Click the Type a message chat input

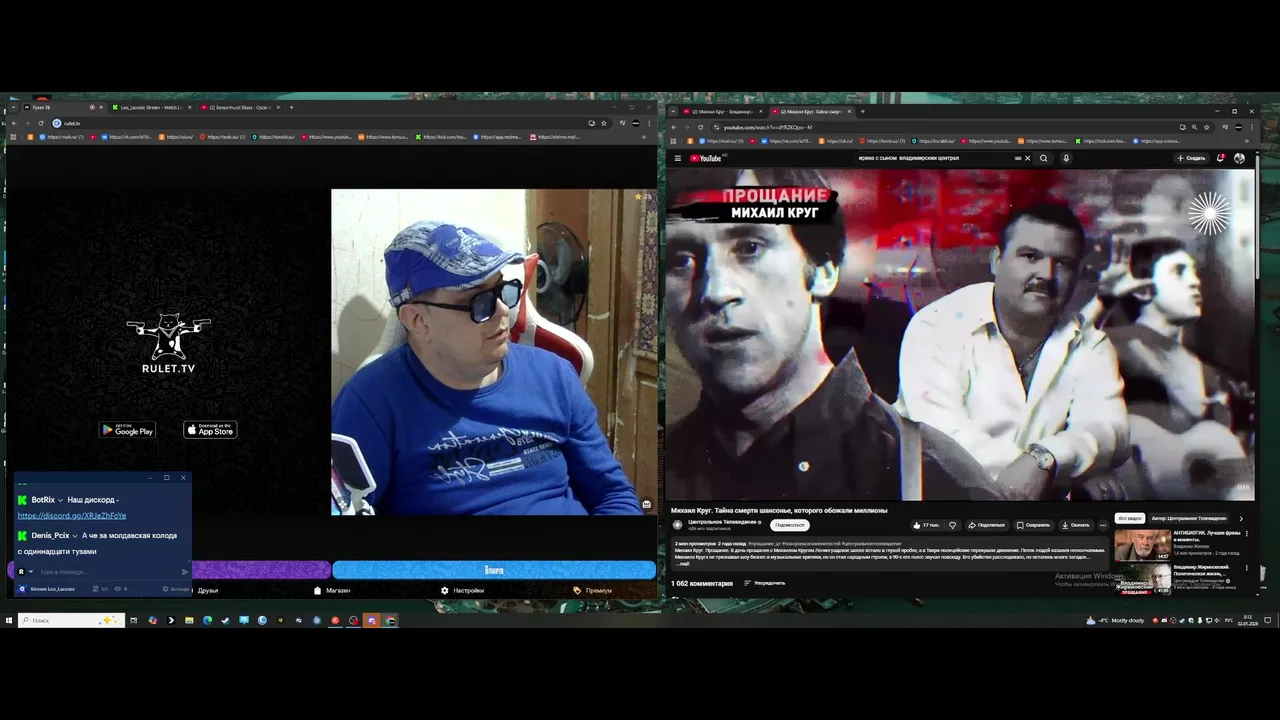tap(108, 572)
